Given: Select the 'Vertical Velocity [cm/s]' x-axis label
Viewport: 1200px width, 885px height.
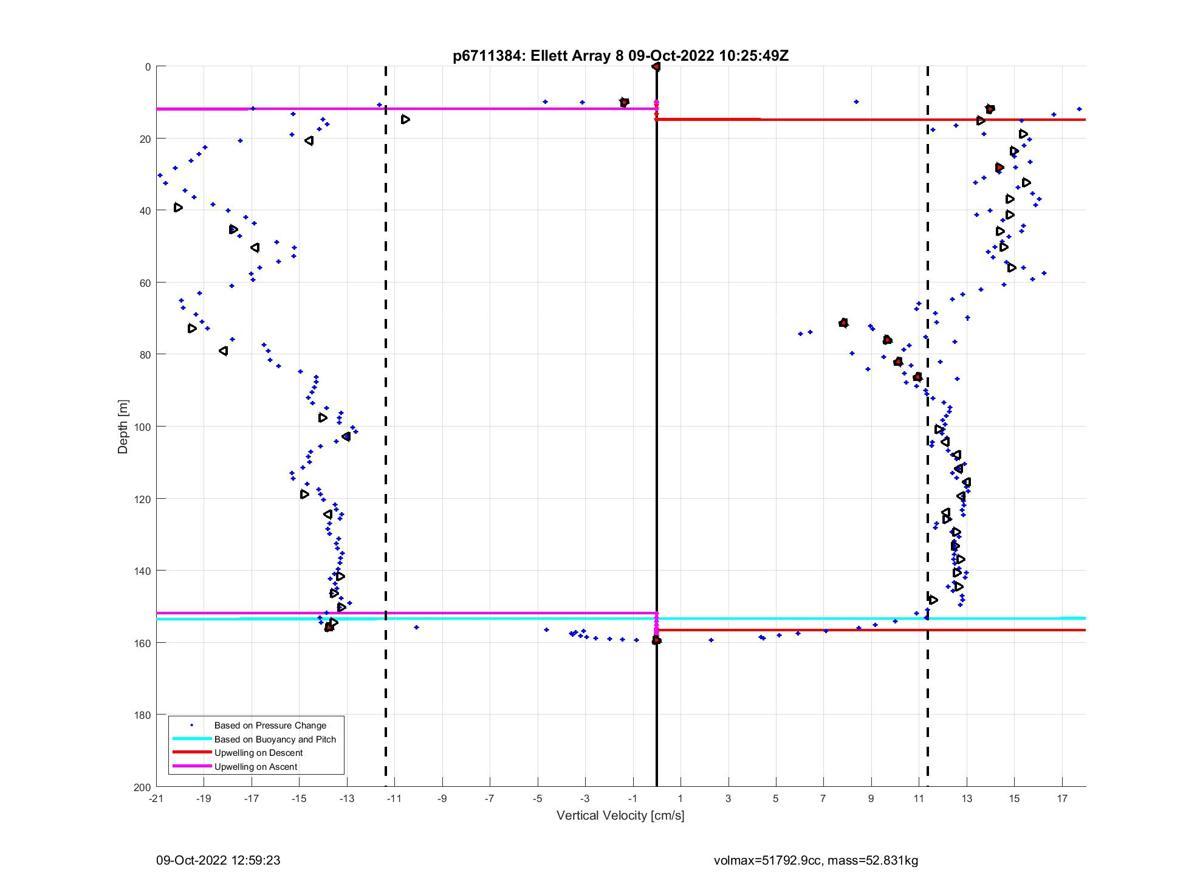Looking at the screenshot, I should tap(620, 815).
